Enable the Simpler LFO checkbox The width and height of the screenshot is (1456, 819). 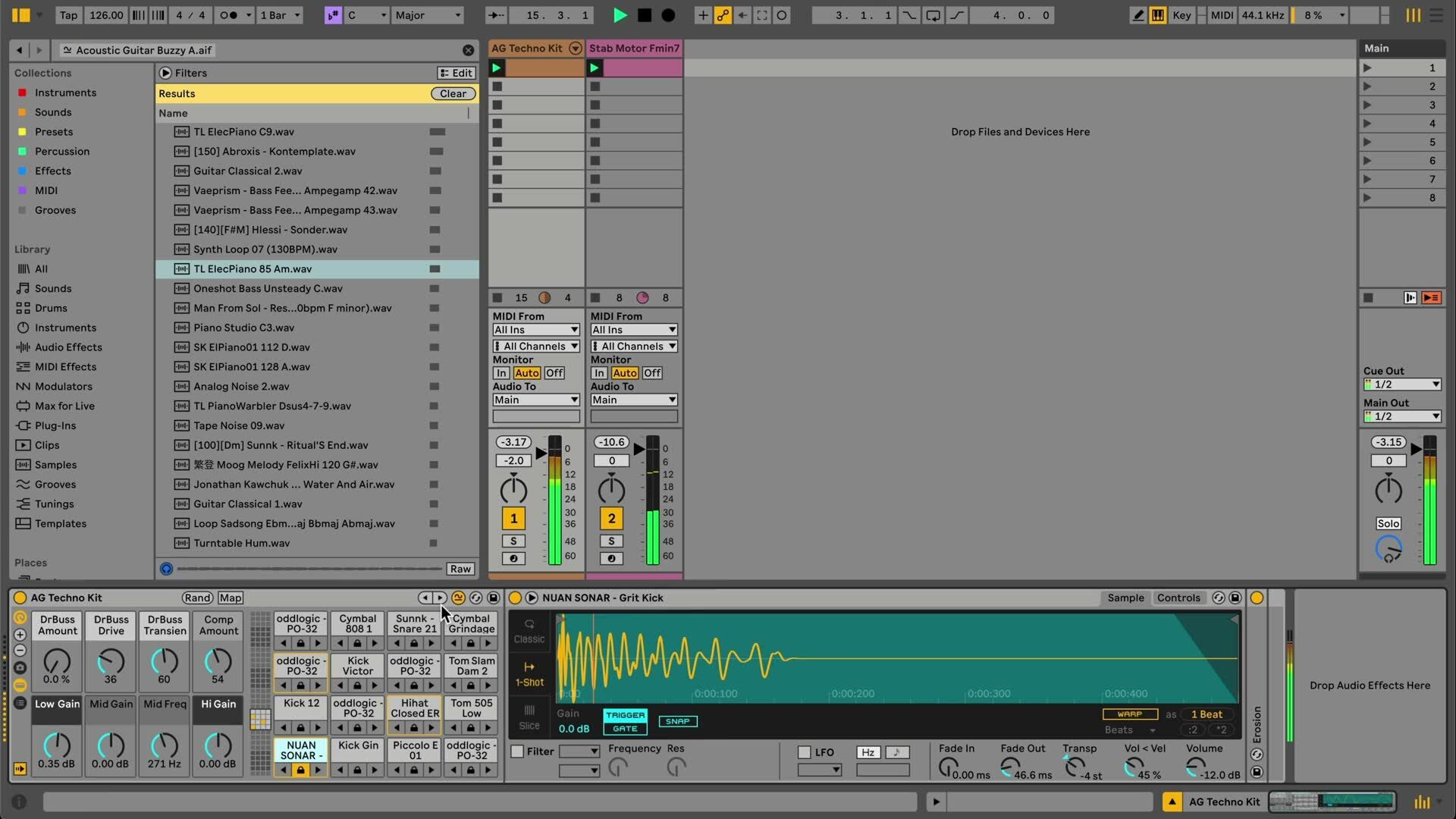click(x=805, y=752)
